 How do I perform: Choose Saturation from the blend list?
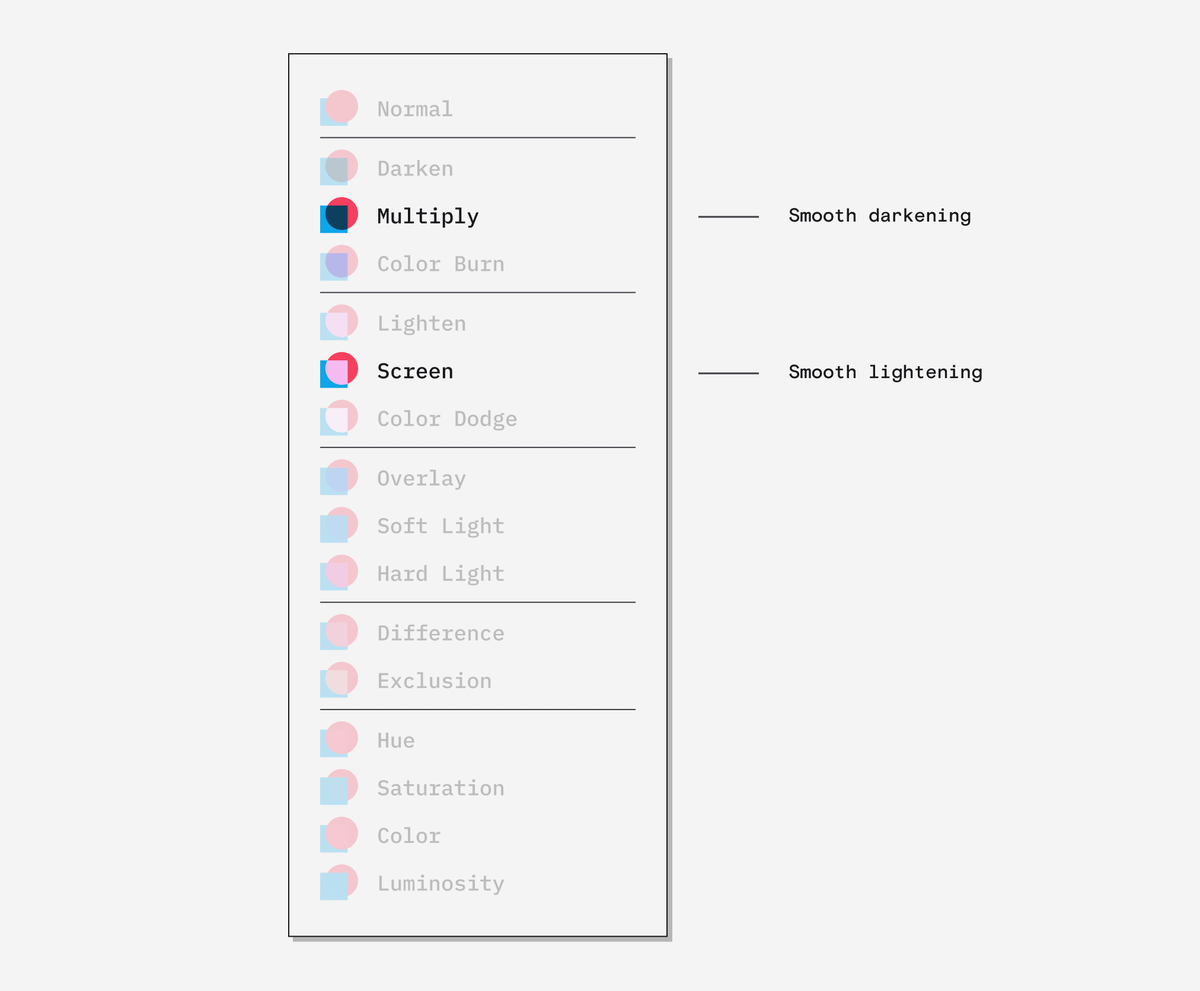(441, 788)
